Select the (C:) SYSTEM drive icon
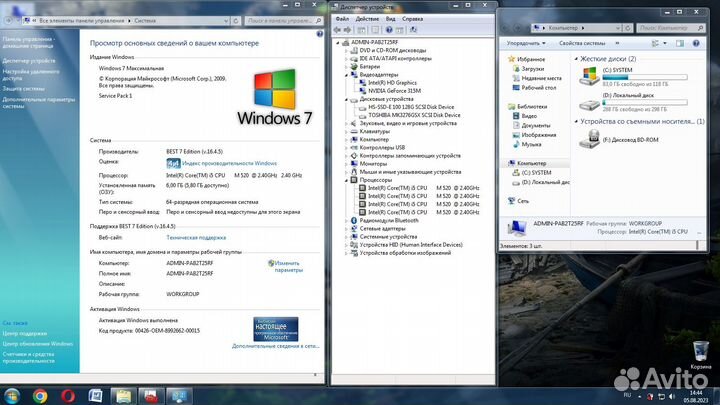The height and width of the screenshot is (405, 720). (x=590, y=76)
